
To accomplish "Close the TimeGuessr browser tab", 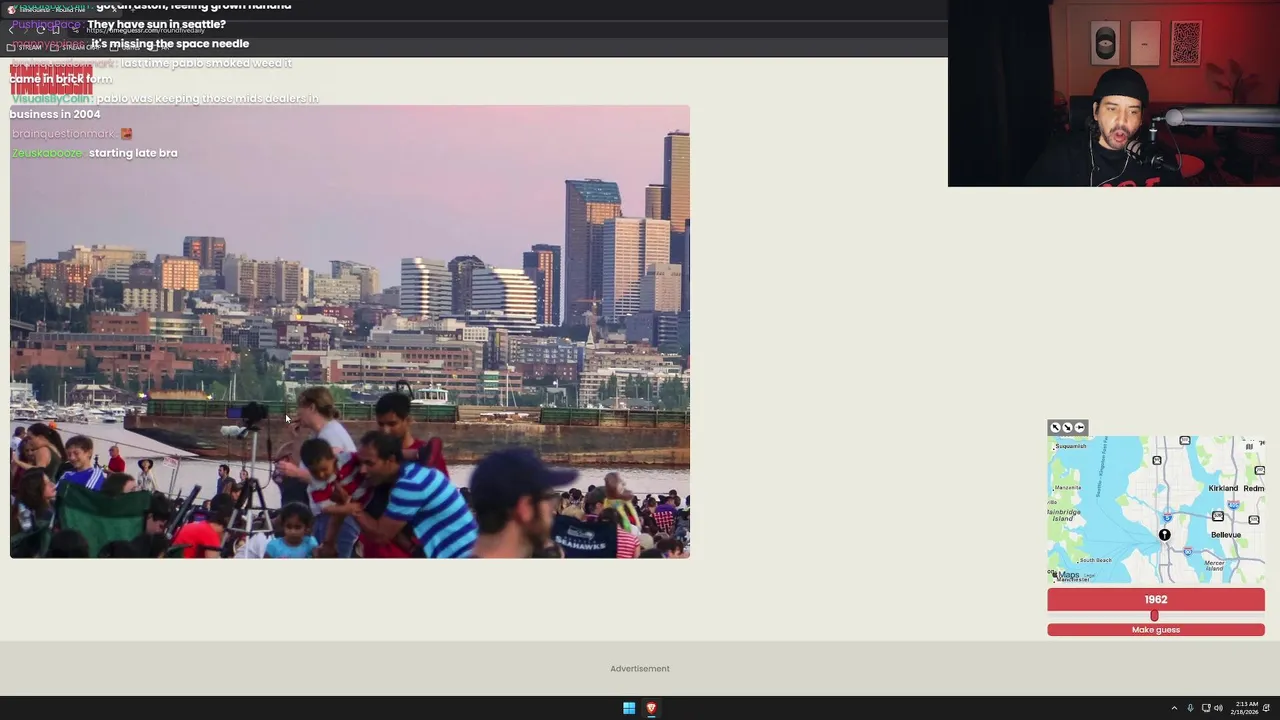I will (114, 10).
